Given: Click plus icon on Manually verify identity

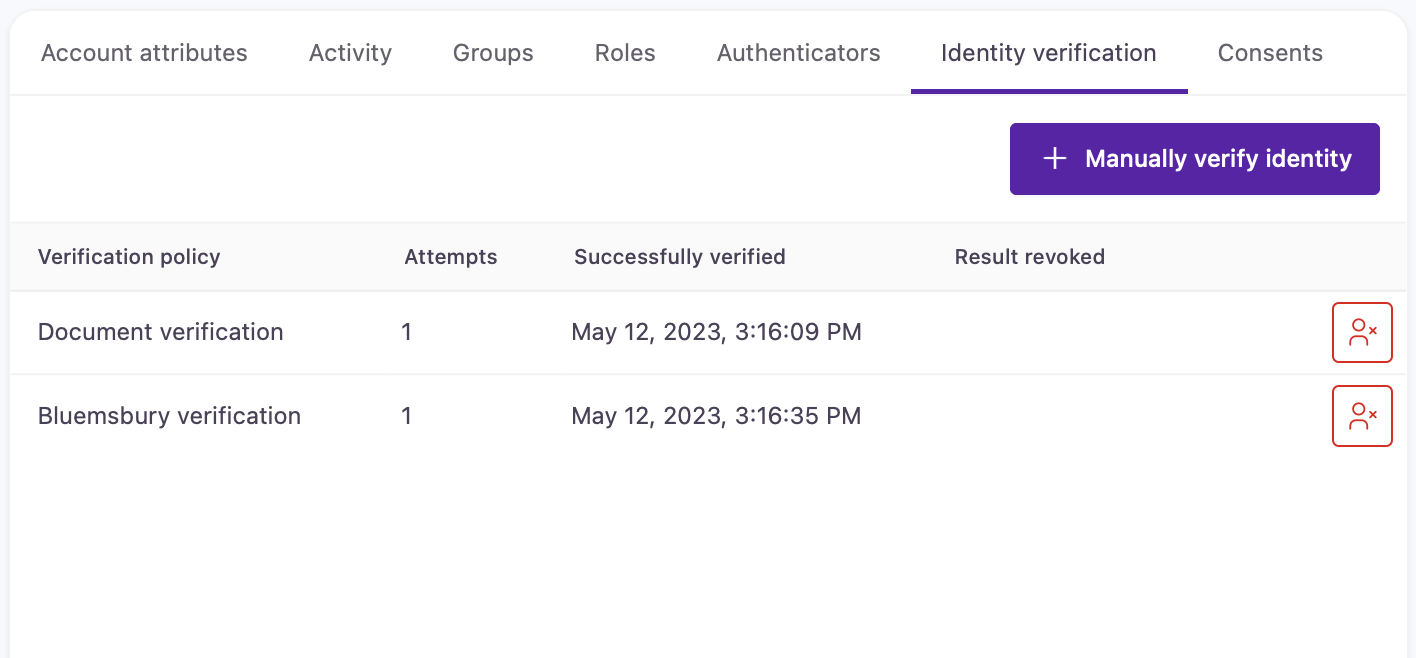Looking at the screenshot, I should tap(1054, 159).
